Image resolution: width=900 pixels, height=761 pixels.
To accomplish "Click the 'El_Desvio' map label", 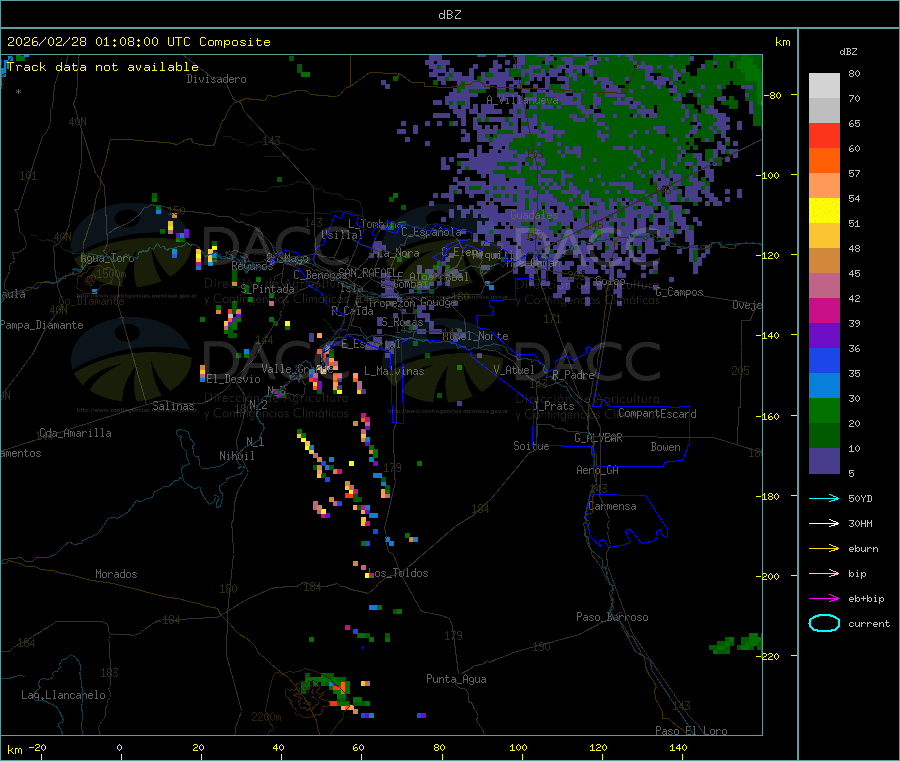I will tap(233, 379).
